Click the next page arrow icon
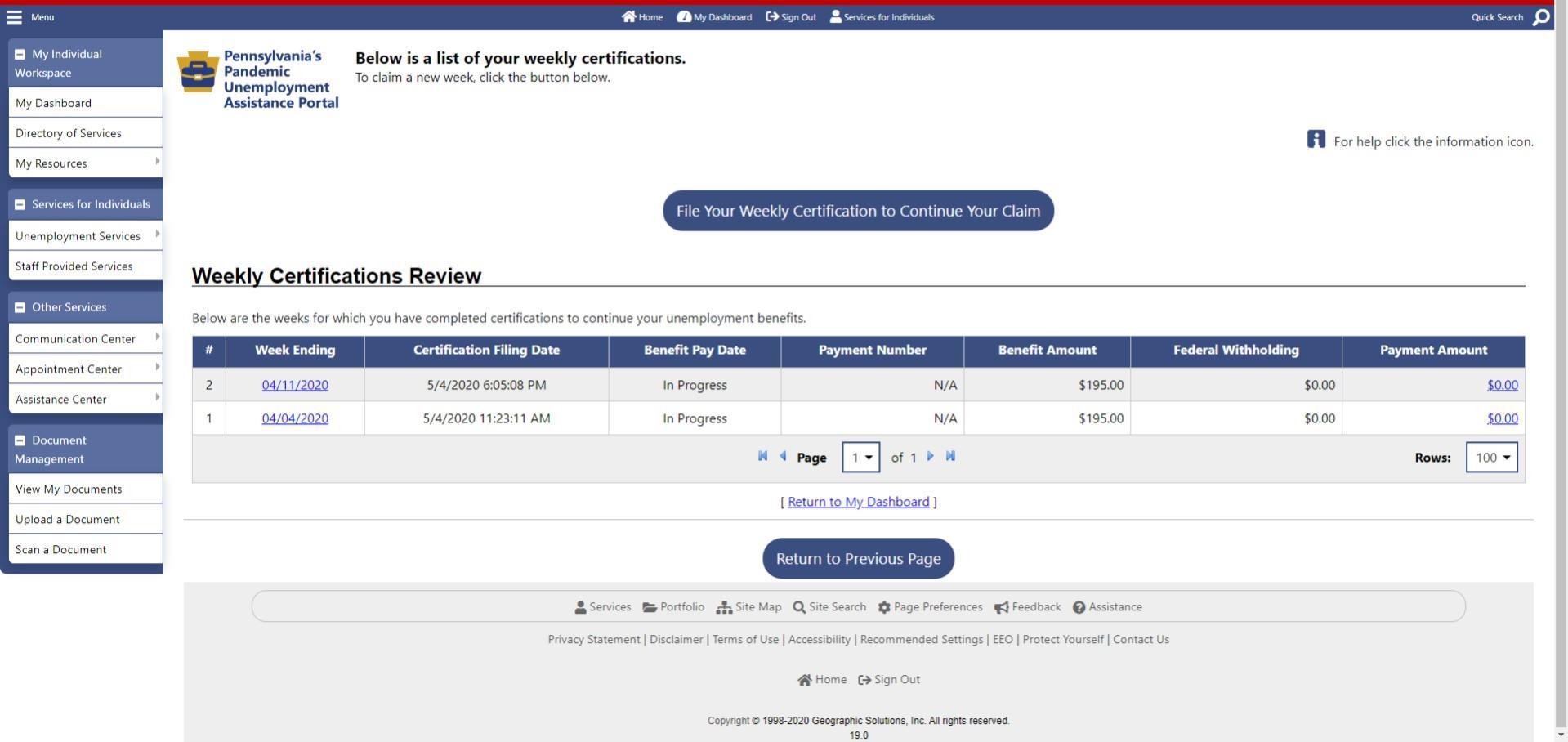The image size is (1568, 742). point(930,456)
